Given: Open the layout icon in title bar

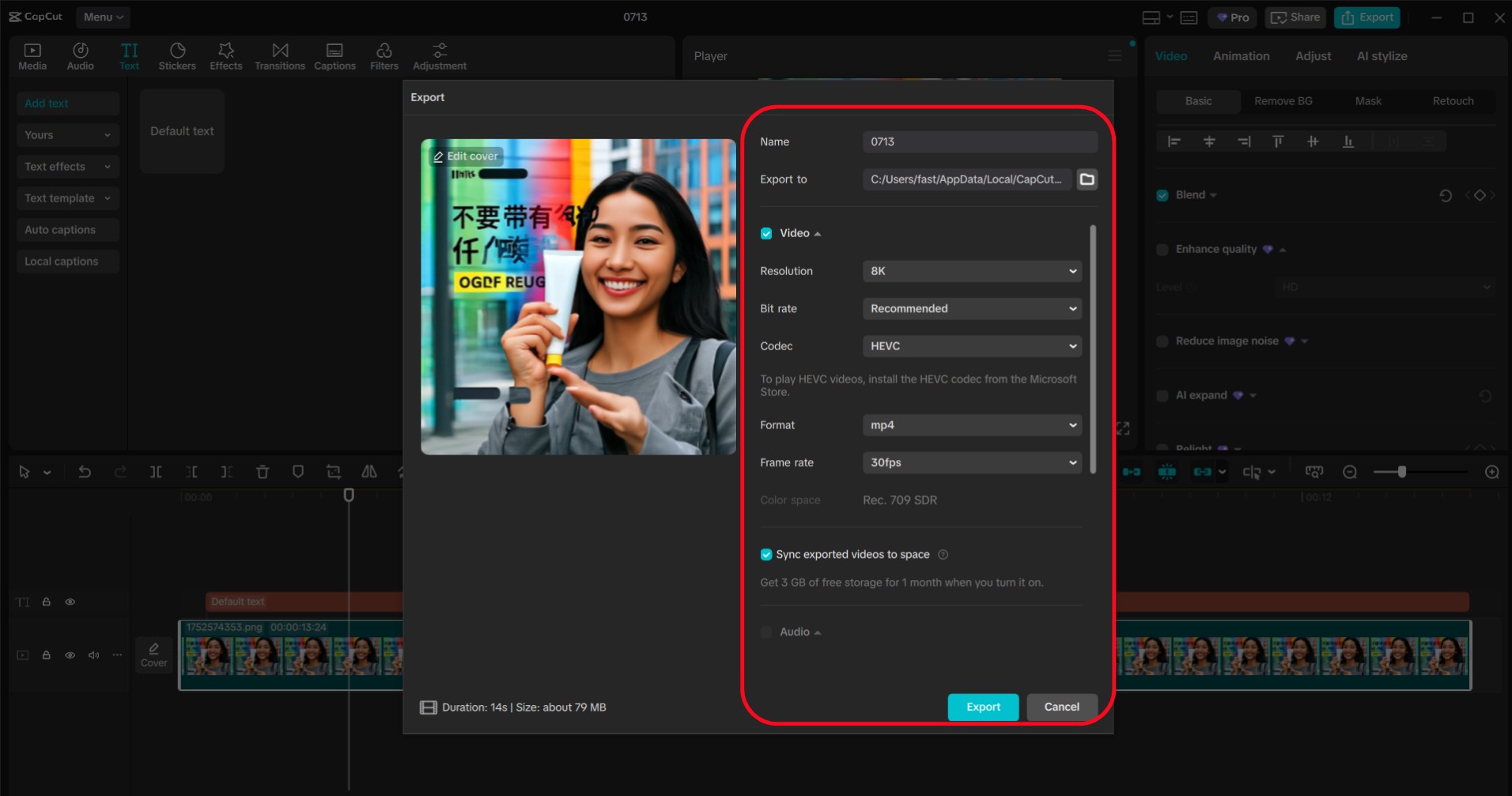Looking at the screenshot, I should (x=1151, y=17).
